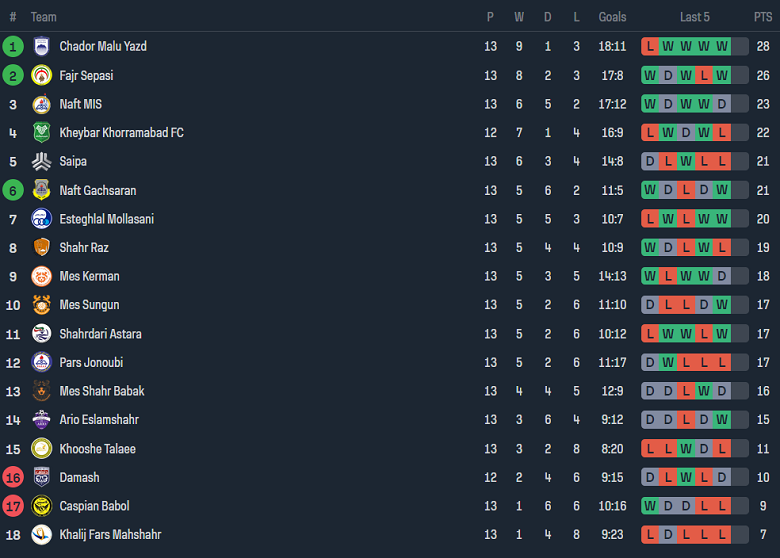The image size is (780, 558).
Task: Select the Pars Jonoubi team name
Action: click(91, 363)
